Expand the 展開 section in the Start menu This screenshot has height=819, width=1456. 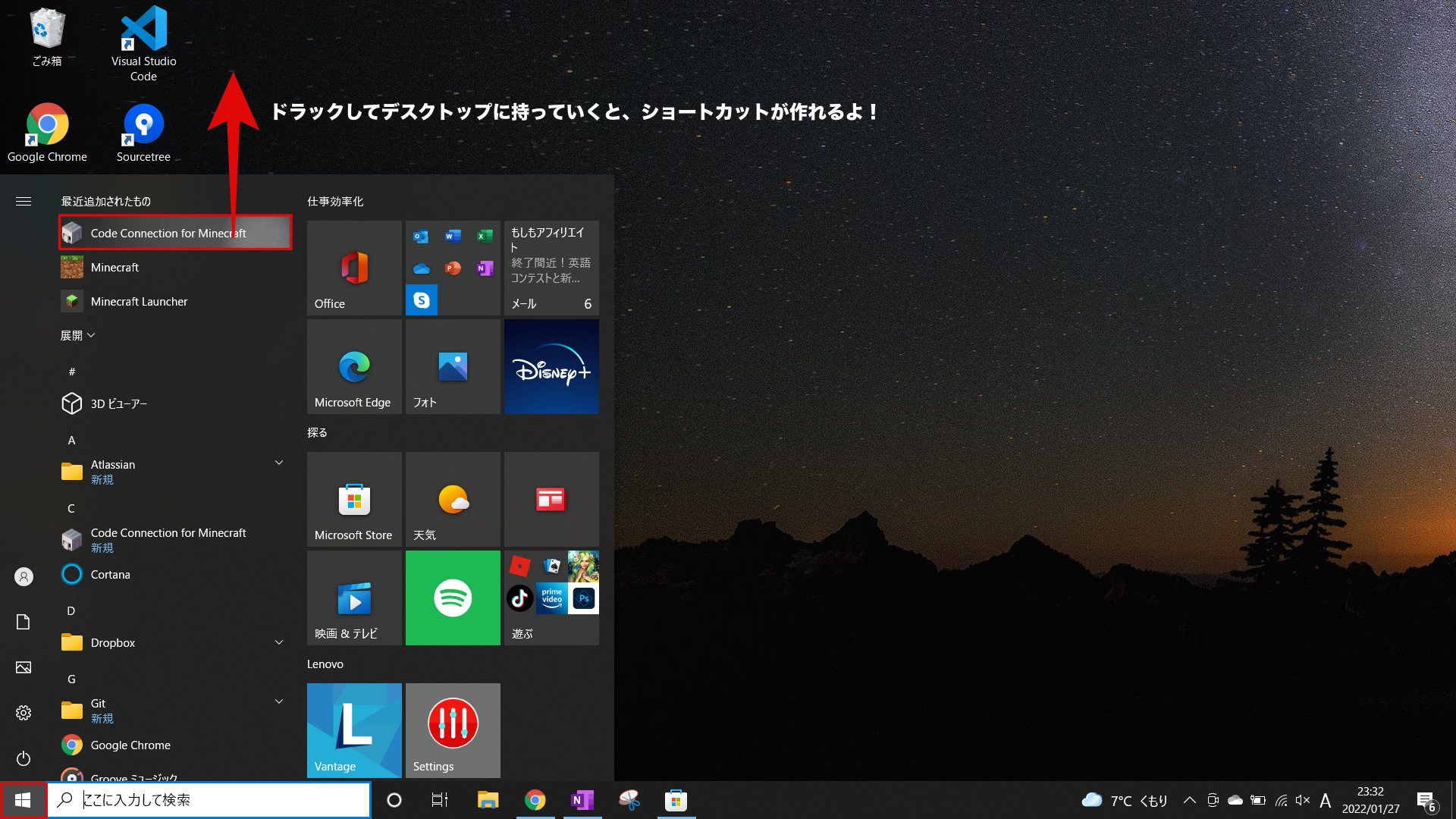[x=77, y=334]
